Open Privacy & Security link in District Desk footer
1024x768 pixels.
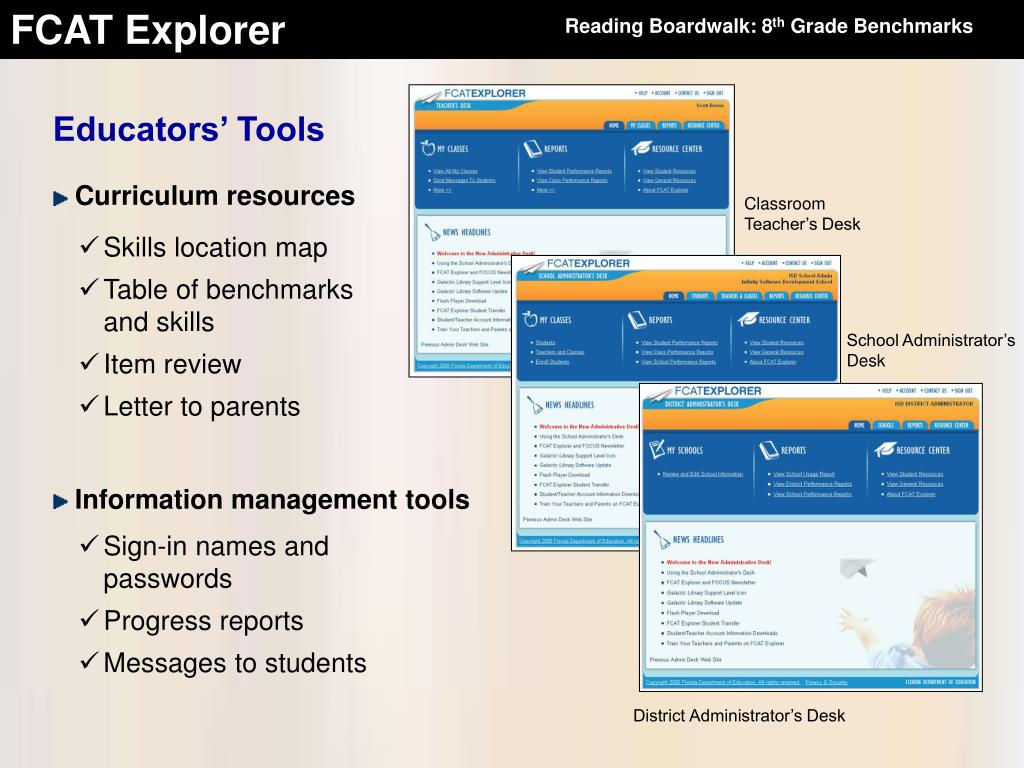pyautogui.click(x=826, y=682)
